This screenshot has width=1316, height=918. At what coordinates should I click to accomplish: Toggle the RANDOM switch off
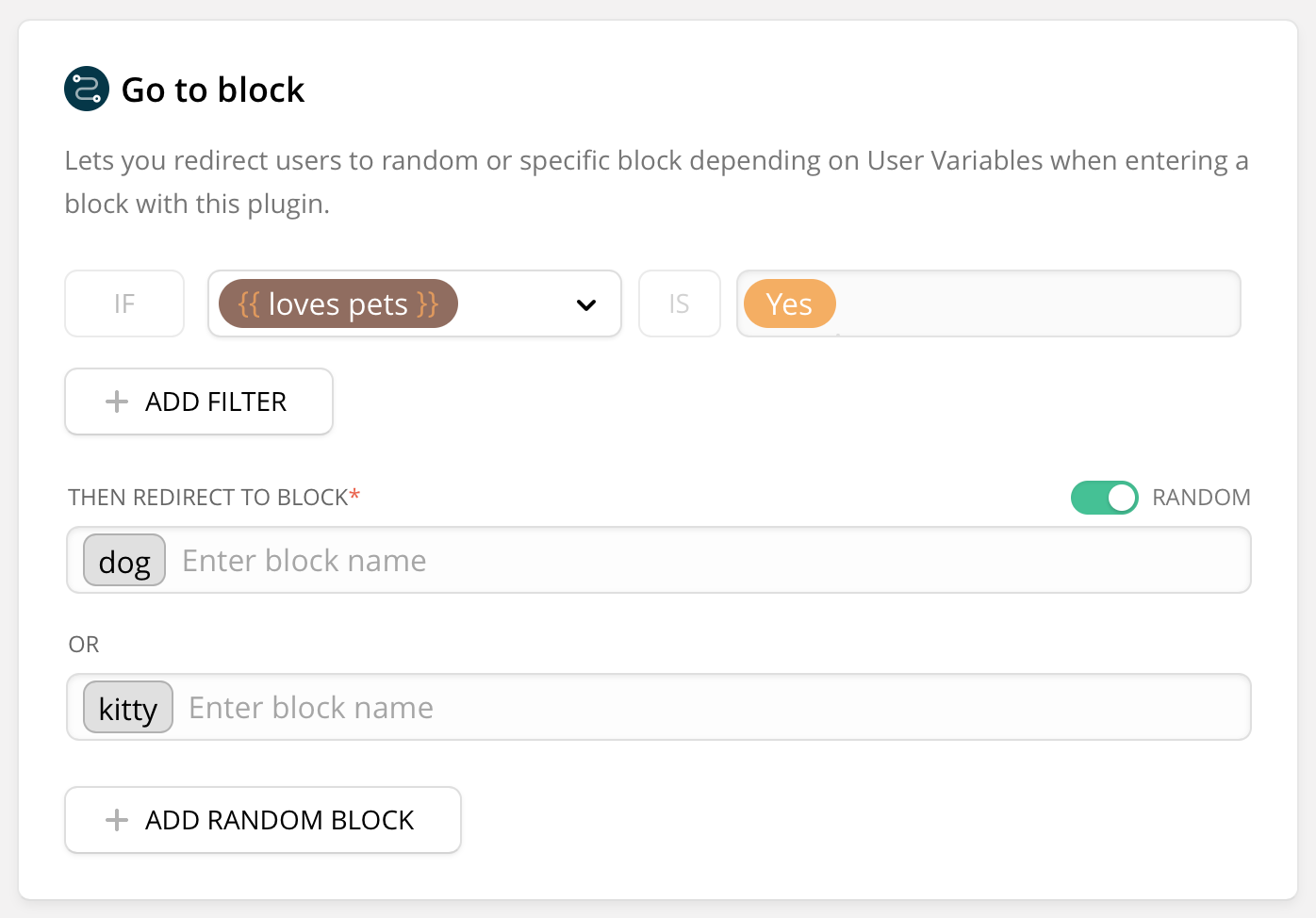[1104, 498]
